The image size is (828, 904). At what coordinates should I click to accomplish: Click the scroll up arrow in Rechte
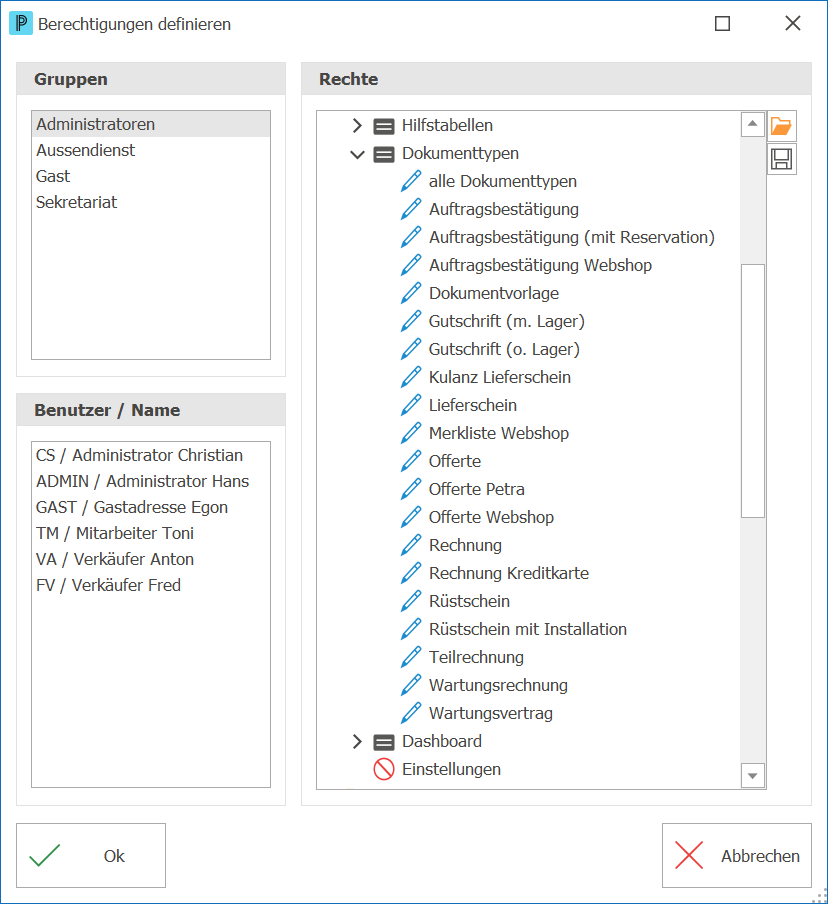(x=752, y=124)
